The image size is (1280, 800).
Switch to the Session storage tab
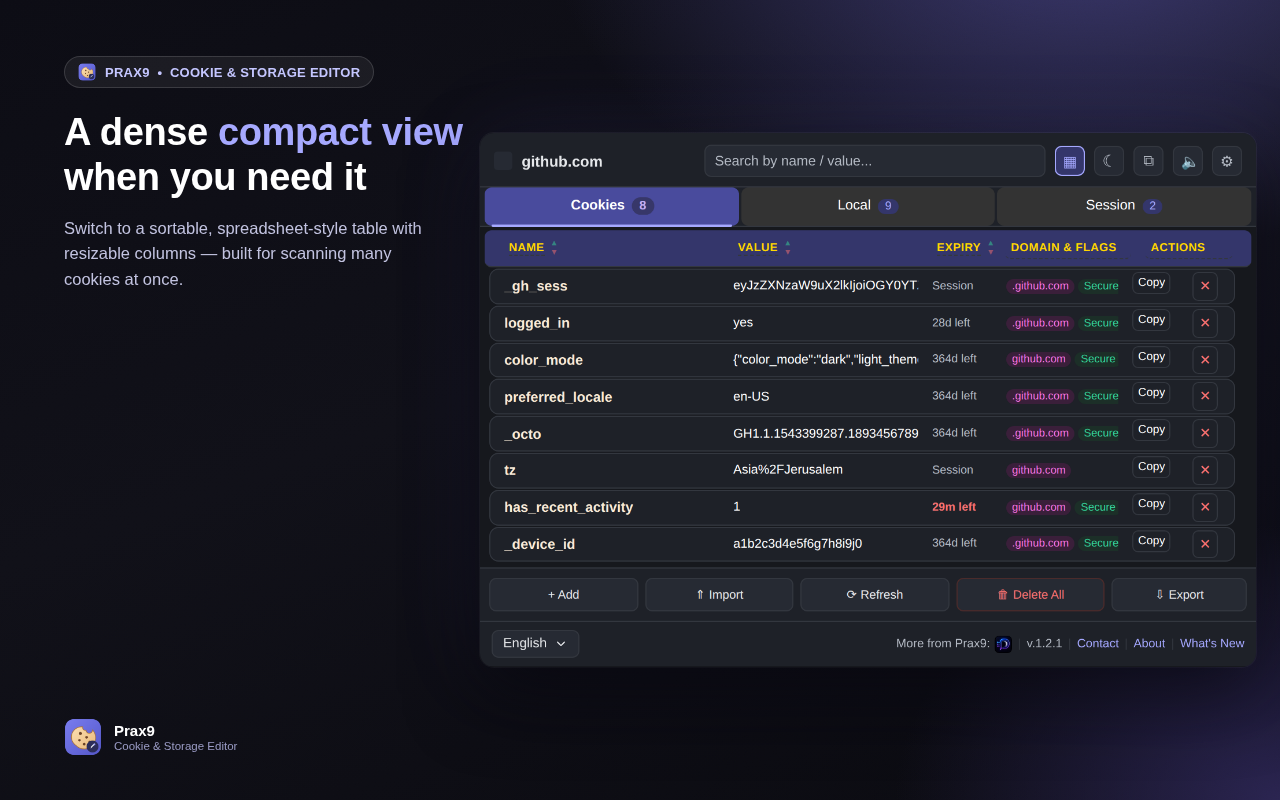(1124, 206)
